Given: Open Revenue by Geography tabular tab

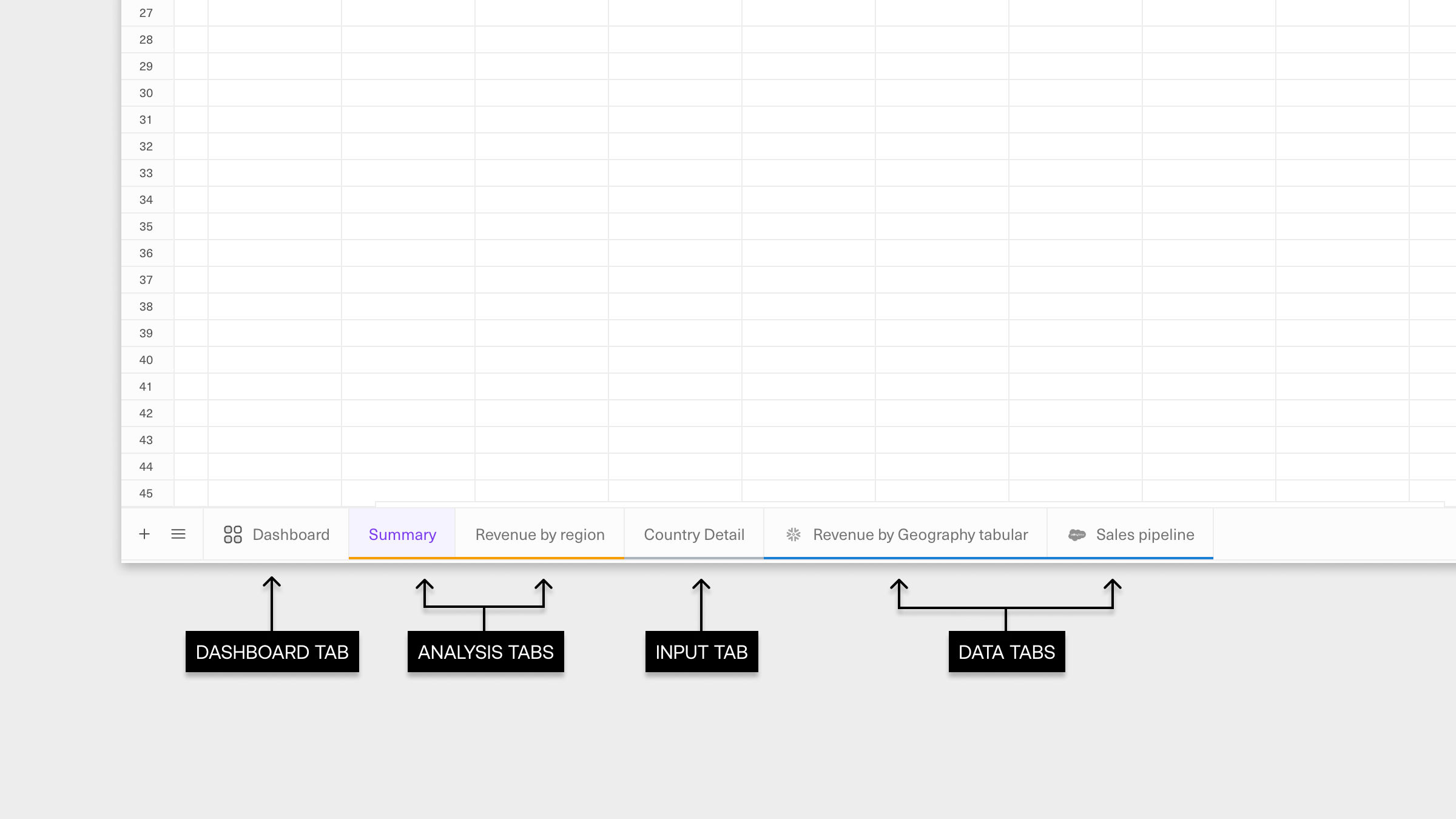Looking at the screenshot, I should [920, 534].
